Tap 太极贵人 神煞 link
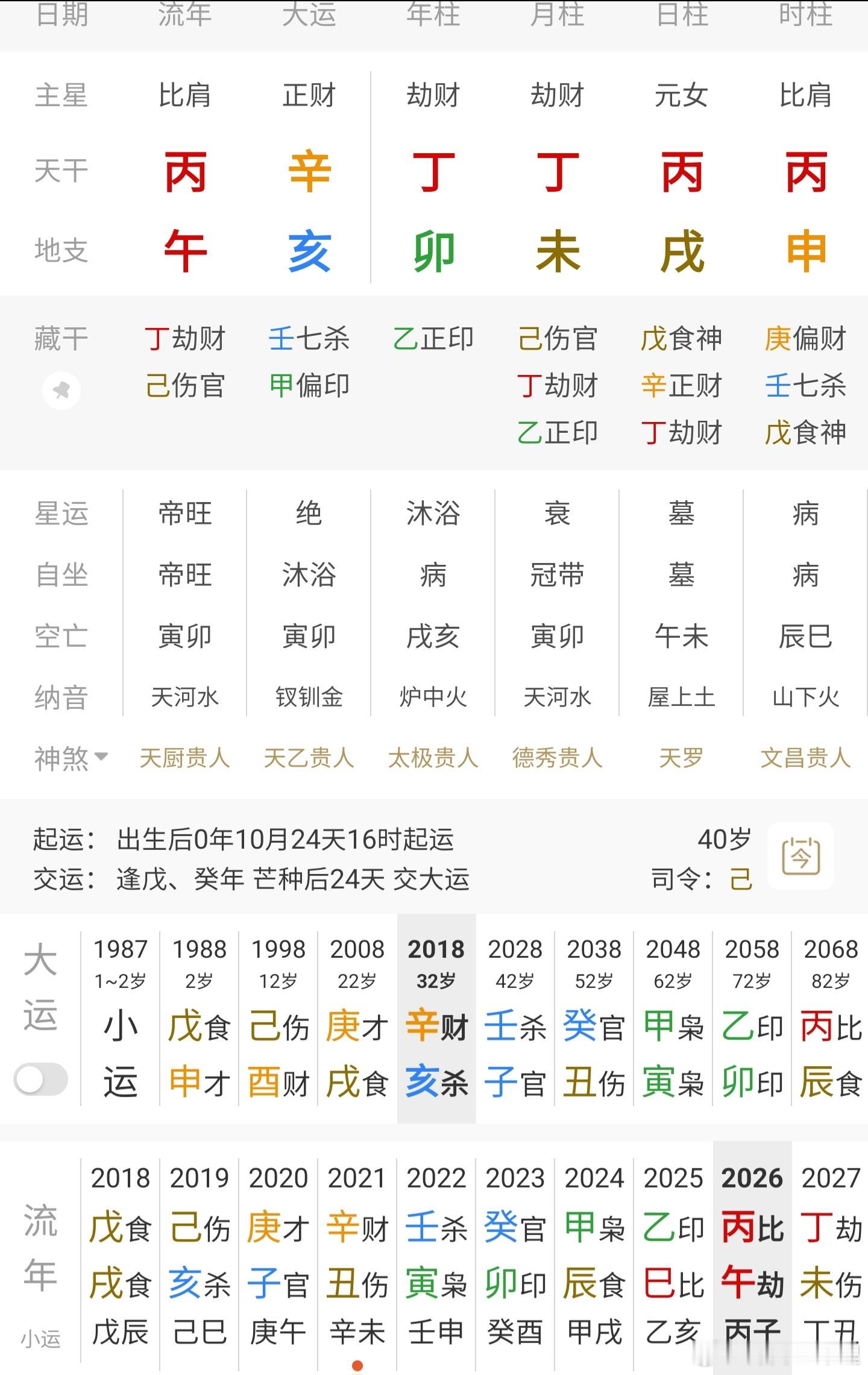 (x=433, y=758)
